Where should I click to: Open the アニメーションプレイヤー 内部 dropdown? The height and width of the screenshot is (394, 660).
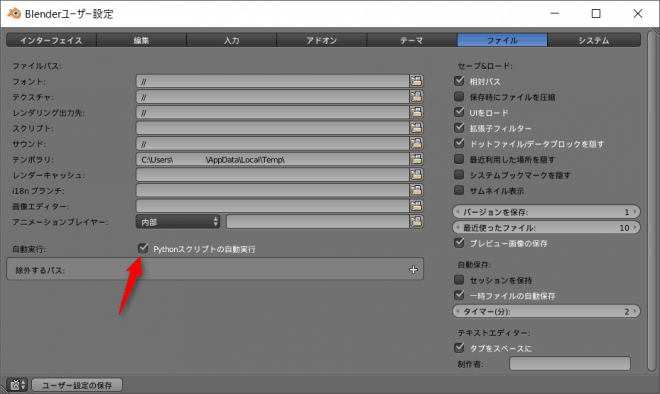(178, 221)
